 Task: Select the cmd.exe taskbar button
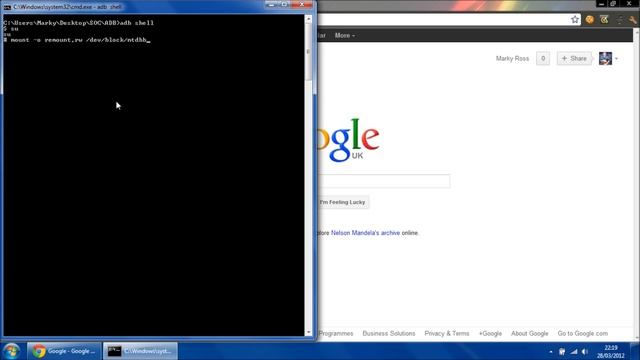[x=140, y=351]
